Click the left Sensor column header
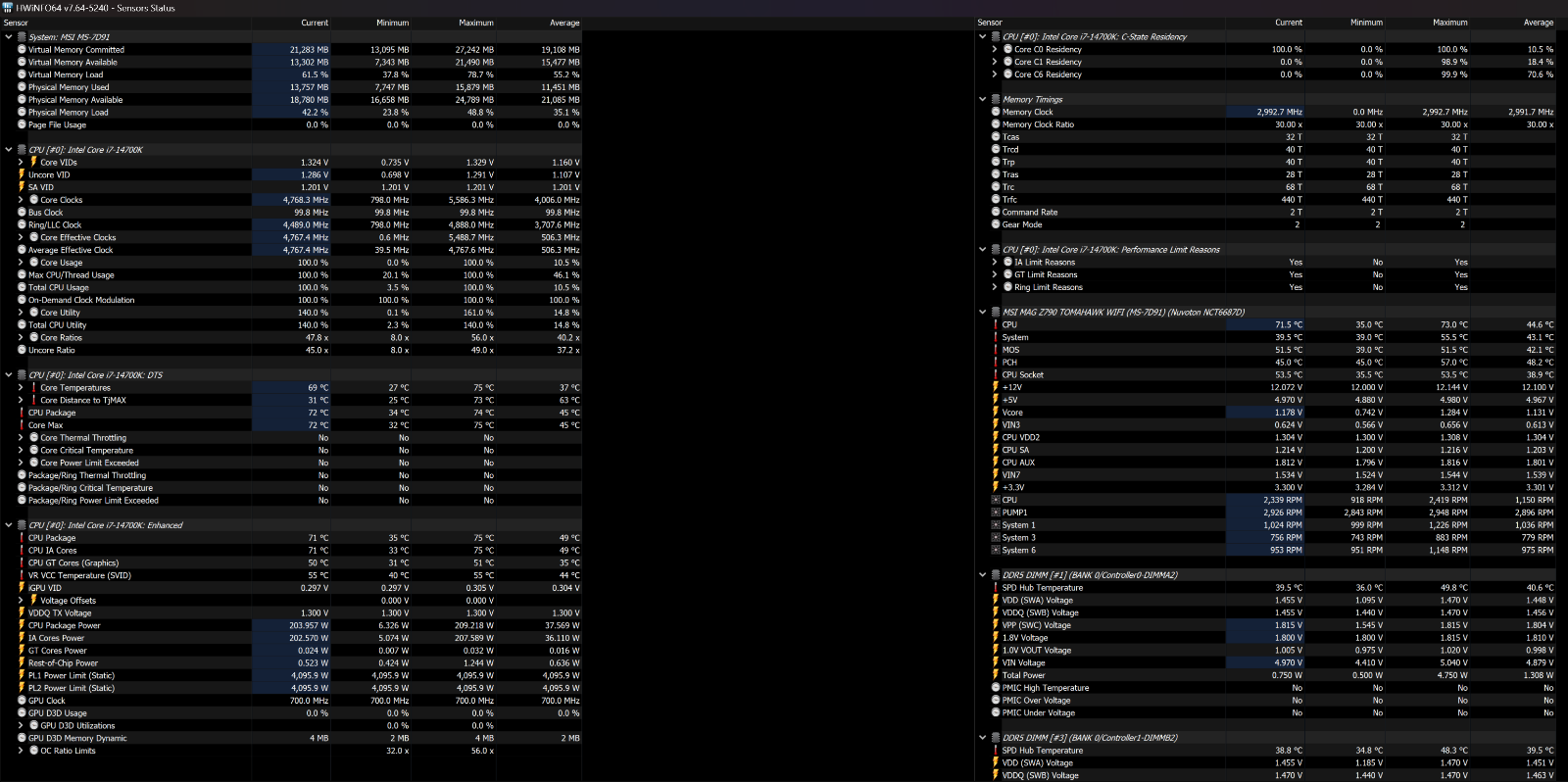1568x782 pixels. click(16, 23)
